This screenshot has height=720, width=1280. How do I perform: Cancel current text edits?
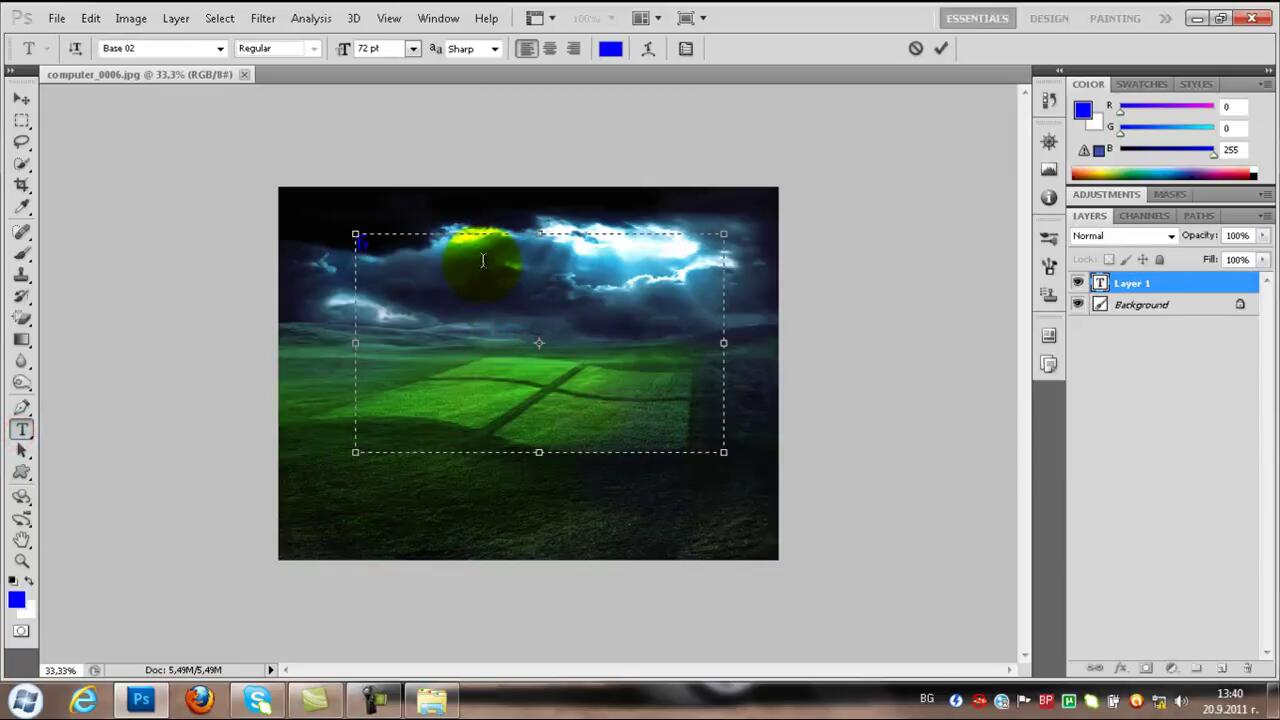point(915,48)
